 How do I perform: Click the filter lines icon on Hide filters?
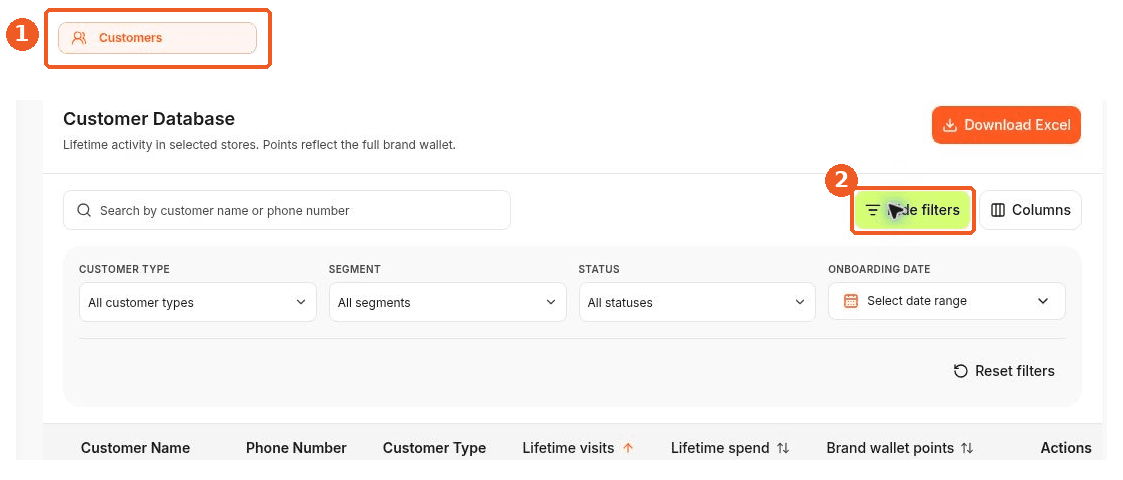tap(872, 210)
